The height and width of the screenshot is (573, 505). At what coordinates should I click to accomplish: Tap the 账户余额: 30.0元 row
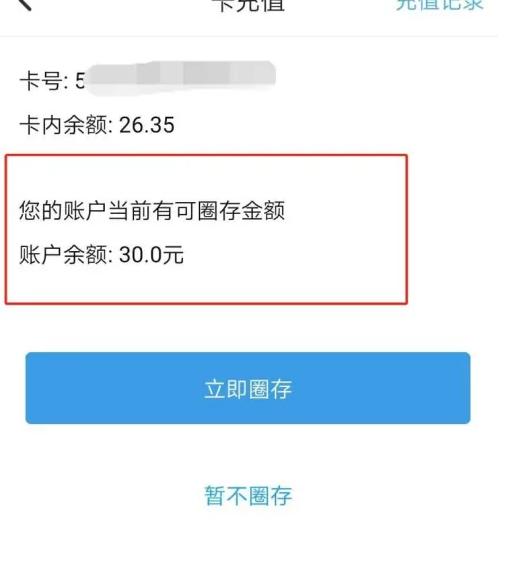[101, 254]
